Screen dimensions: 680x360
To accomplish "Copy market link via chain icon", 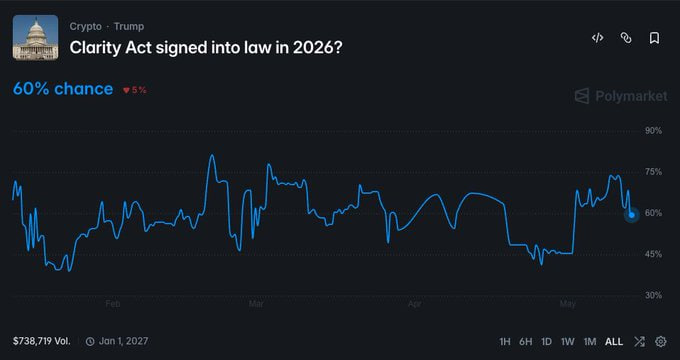I will coord(626,38).
